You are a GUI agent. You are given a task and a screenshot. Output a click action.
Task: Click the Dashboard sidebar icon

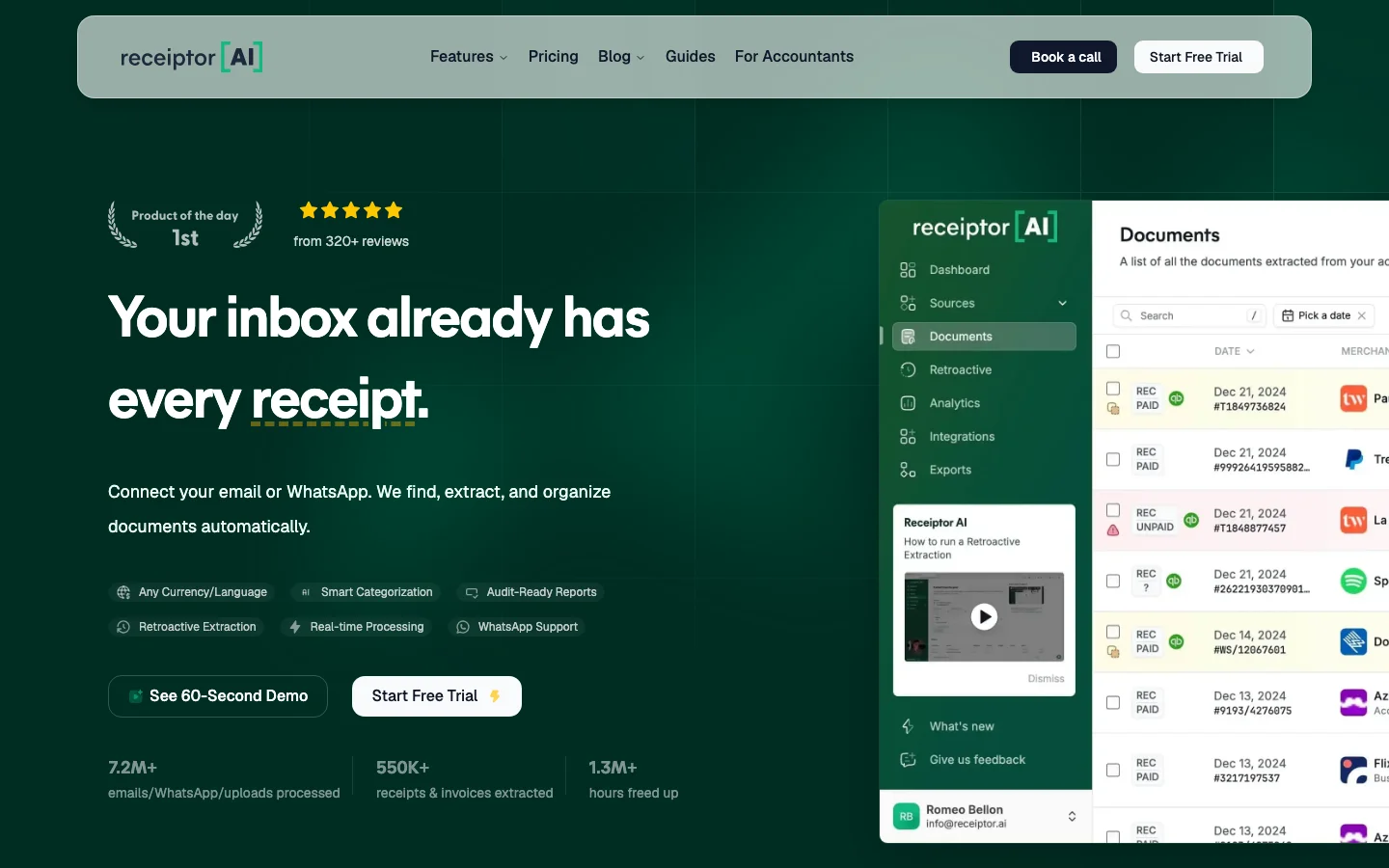pyautogui.click(x=908, y=270)
